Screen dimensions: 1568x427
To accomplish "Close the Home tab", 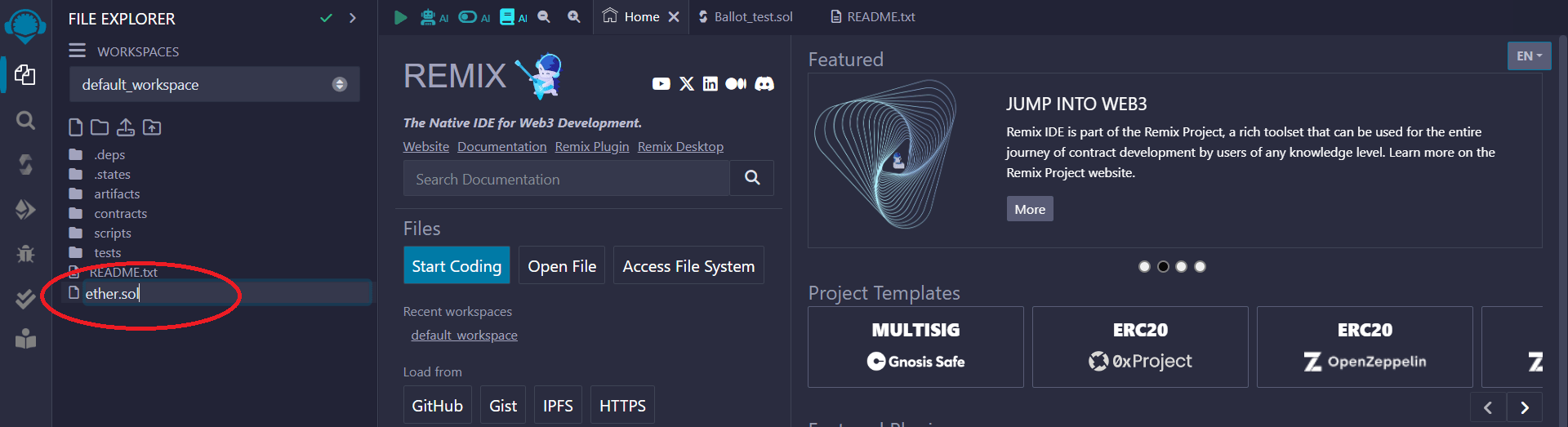I will pyautogui.click(x=674, y=16).
